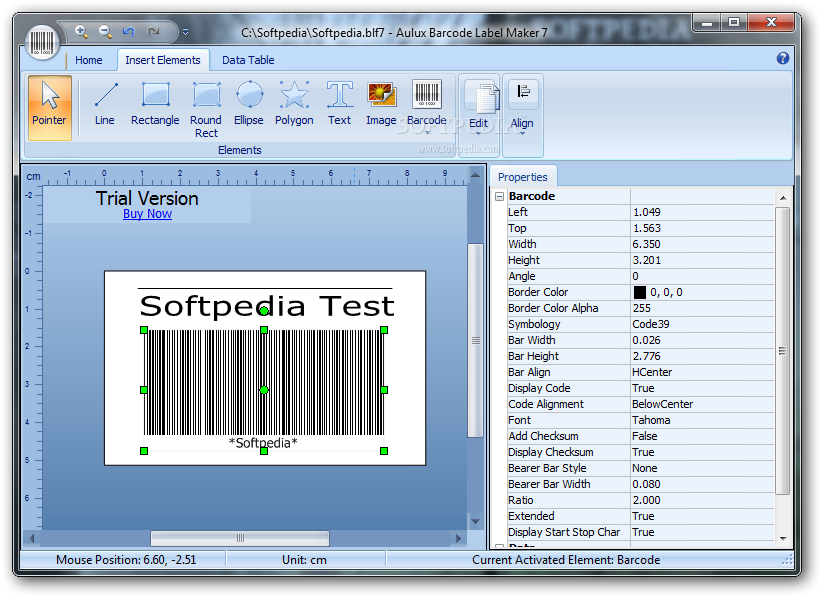Click the canvas vertical scroll down arrow

(x=475, y=522)
